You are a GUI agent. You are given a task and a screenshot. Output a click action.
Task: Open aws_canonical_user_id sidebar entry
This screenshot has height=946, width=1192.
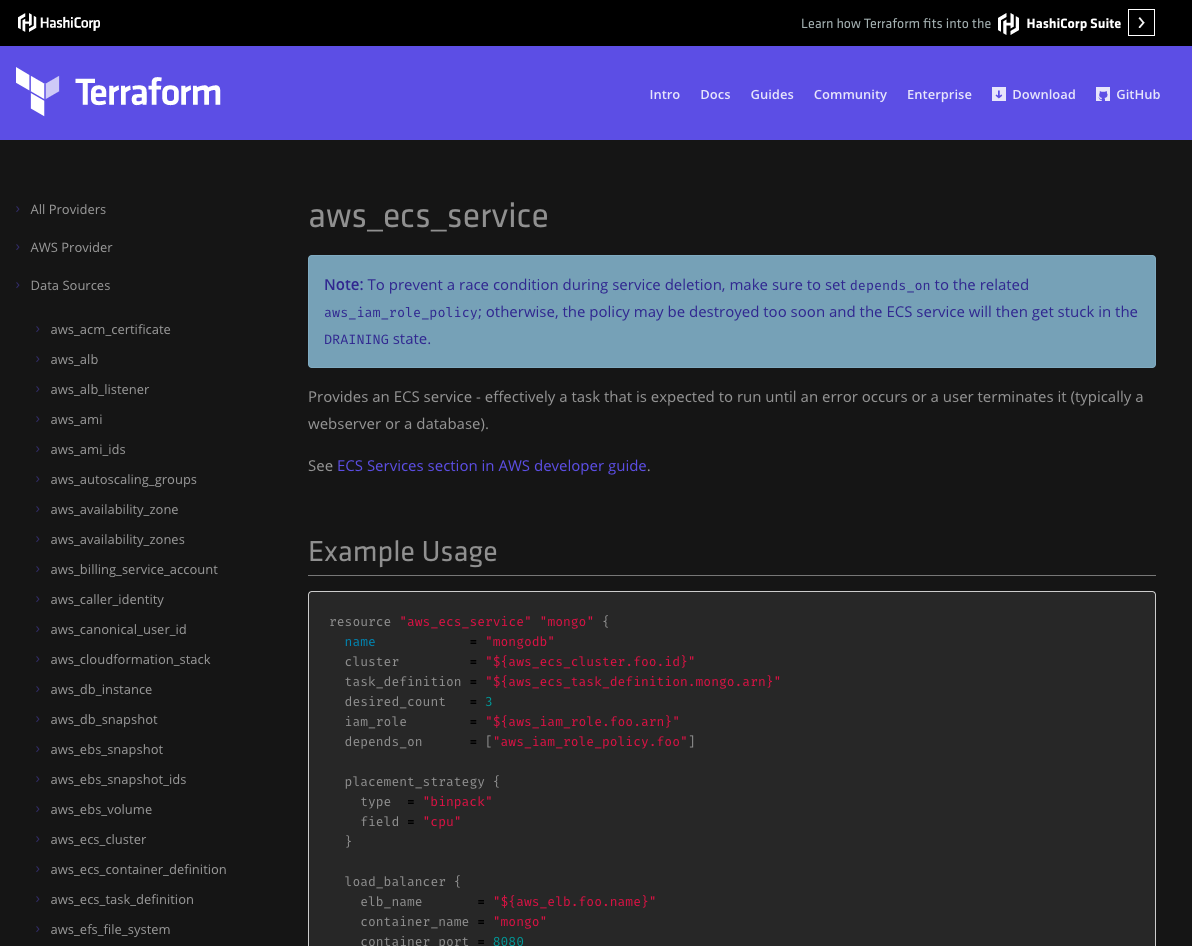click(x=118, y=630)
